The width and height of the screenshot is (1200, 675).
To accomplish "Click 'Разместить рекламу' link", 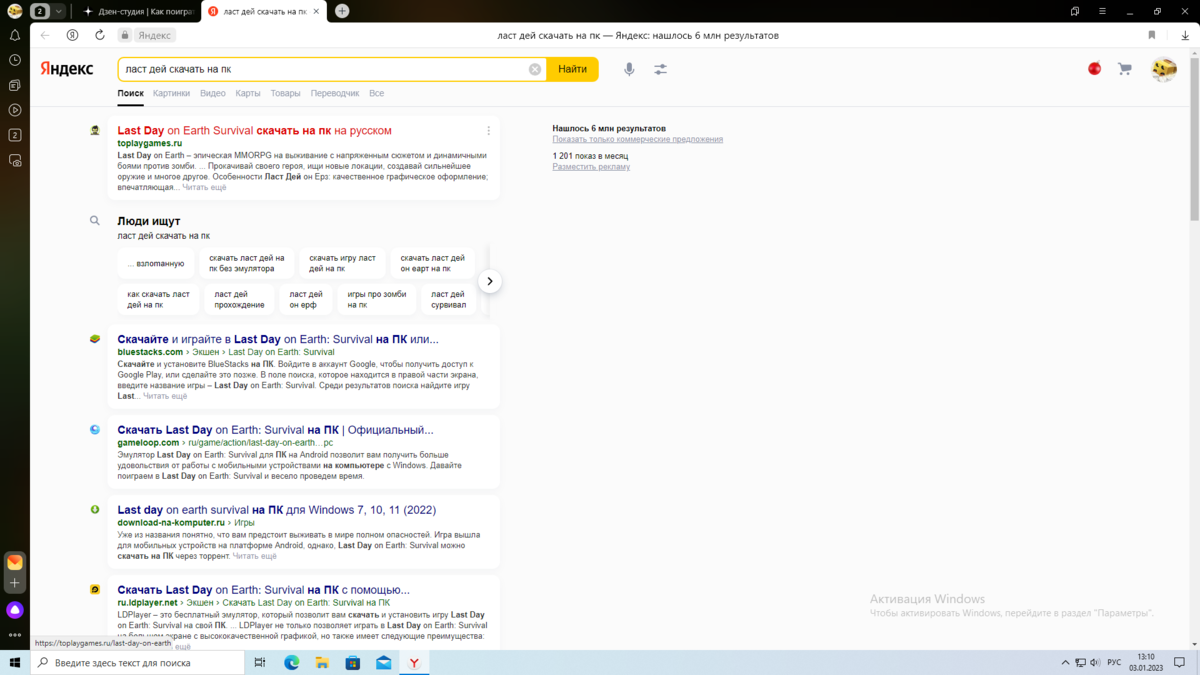I will click(591, 166).
